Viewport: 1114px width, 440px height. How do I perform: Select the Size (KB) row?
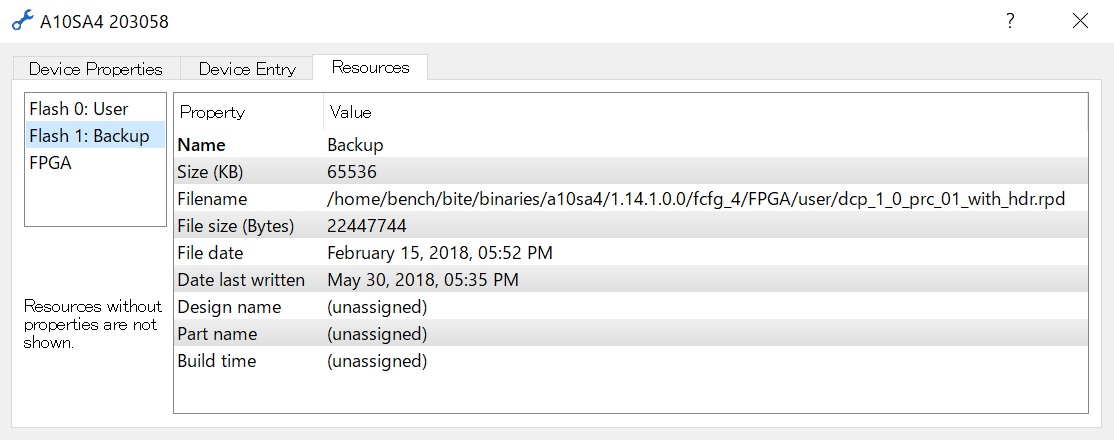[x=631, y=171]
